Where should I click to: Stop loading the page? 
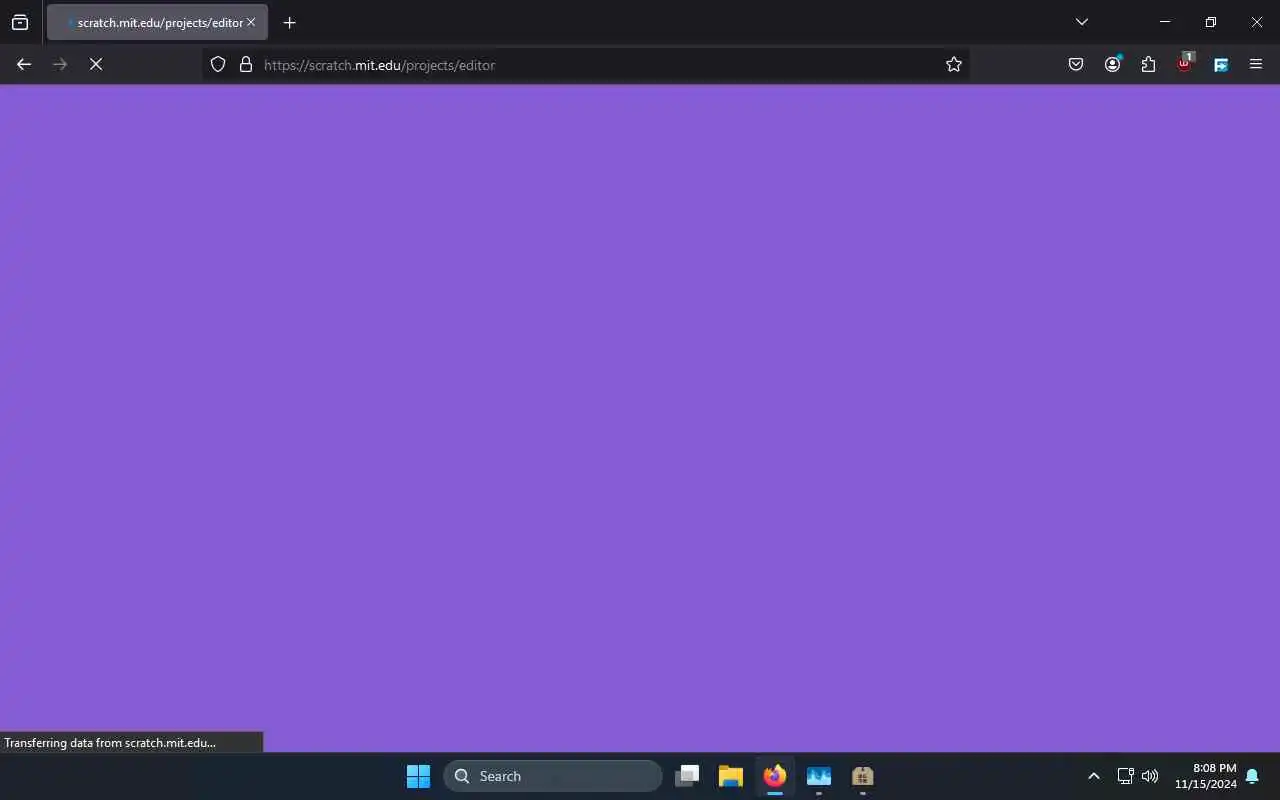pos(96,64)
